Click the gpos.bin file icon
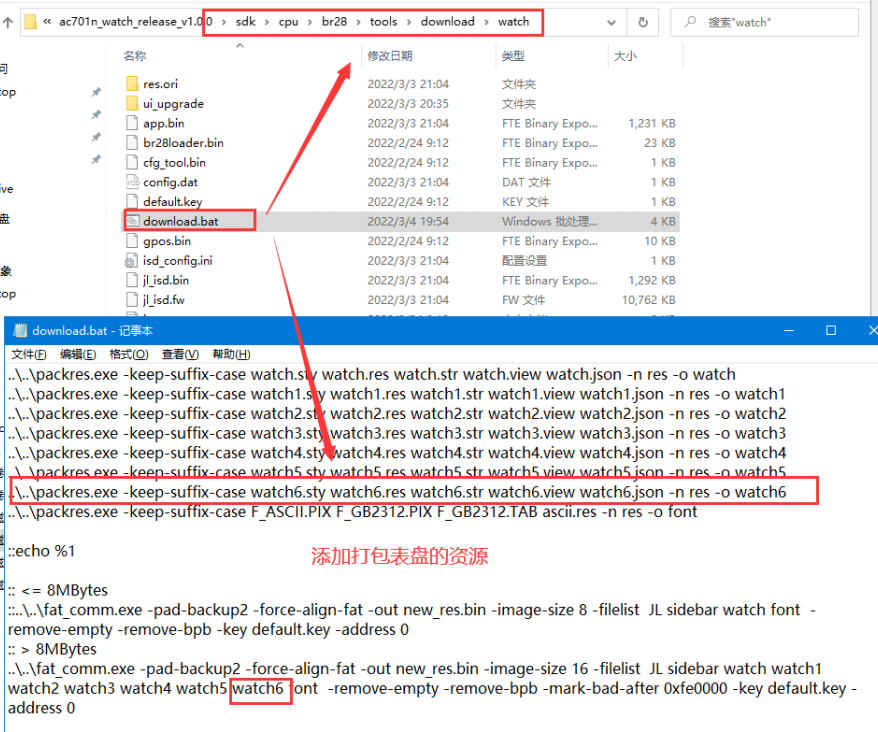Image resolution: width=878 pixels, height=732 pixels. click(x=132, y=240)
